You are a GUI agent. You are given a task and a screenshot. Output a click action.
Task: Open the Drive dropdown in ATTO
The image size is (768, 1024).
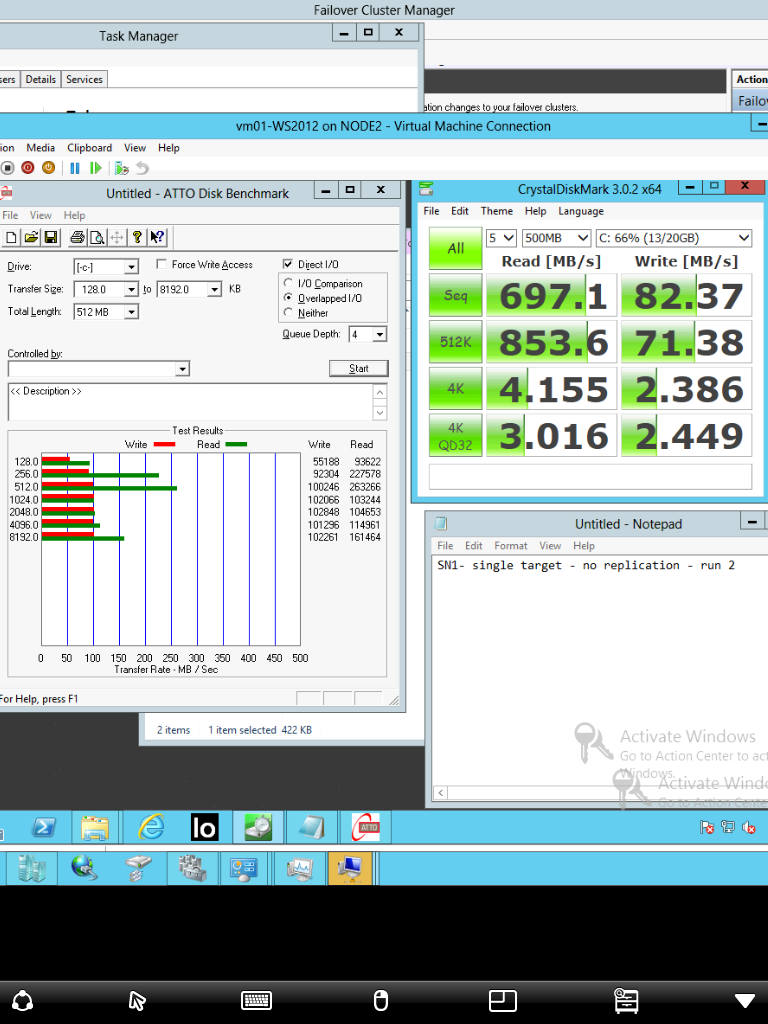coord(131,266)
